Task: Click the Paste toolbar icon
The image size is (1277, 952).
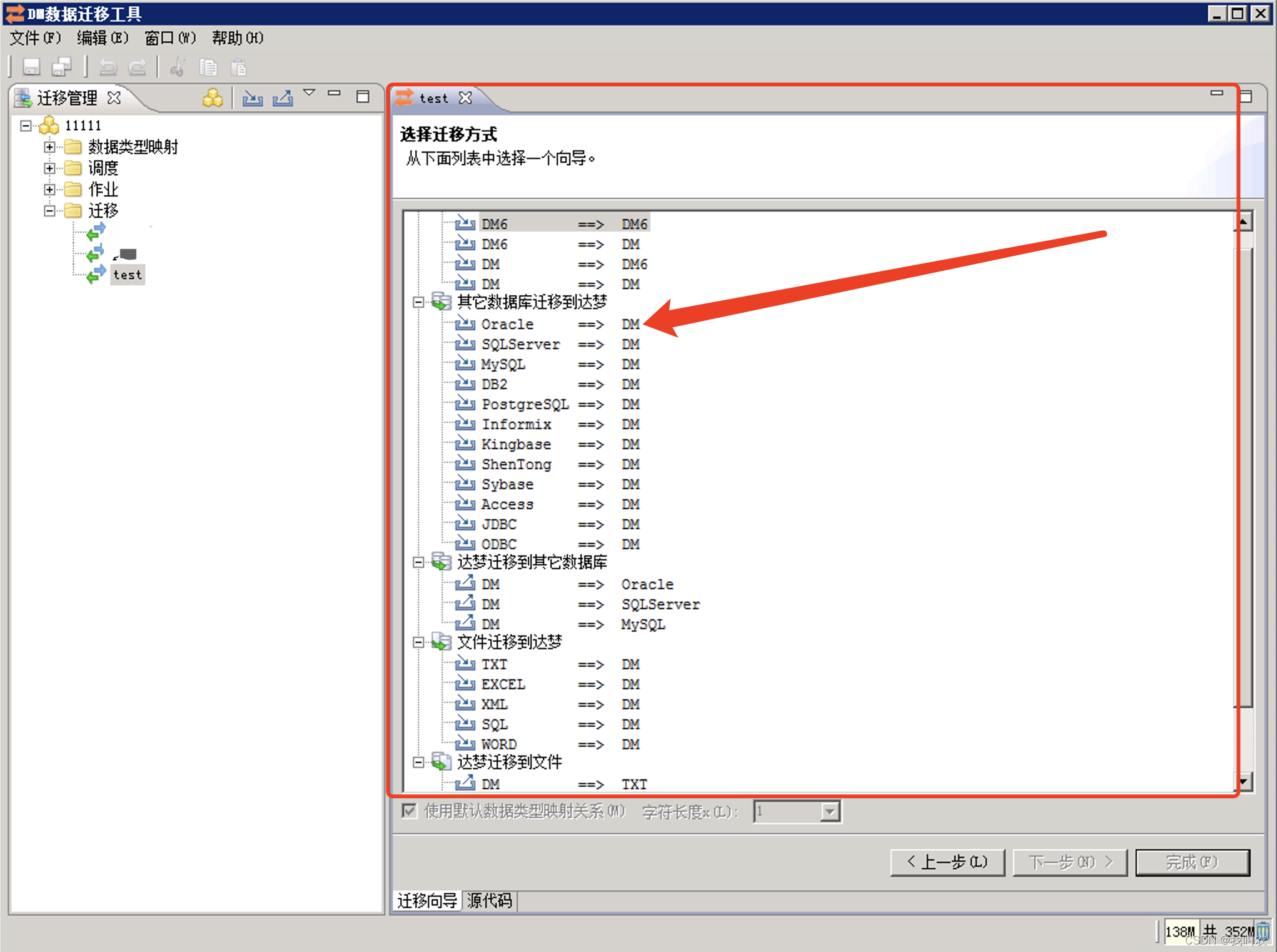Action: coord(238,66)
